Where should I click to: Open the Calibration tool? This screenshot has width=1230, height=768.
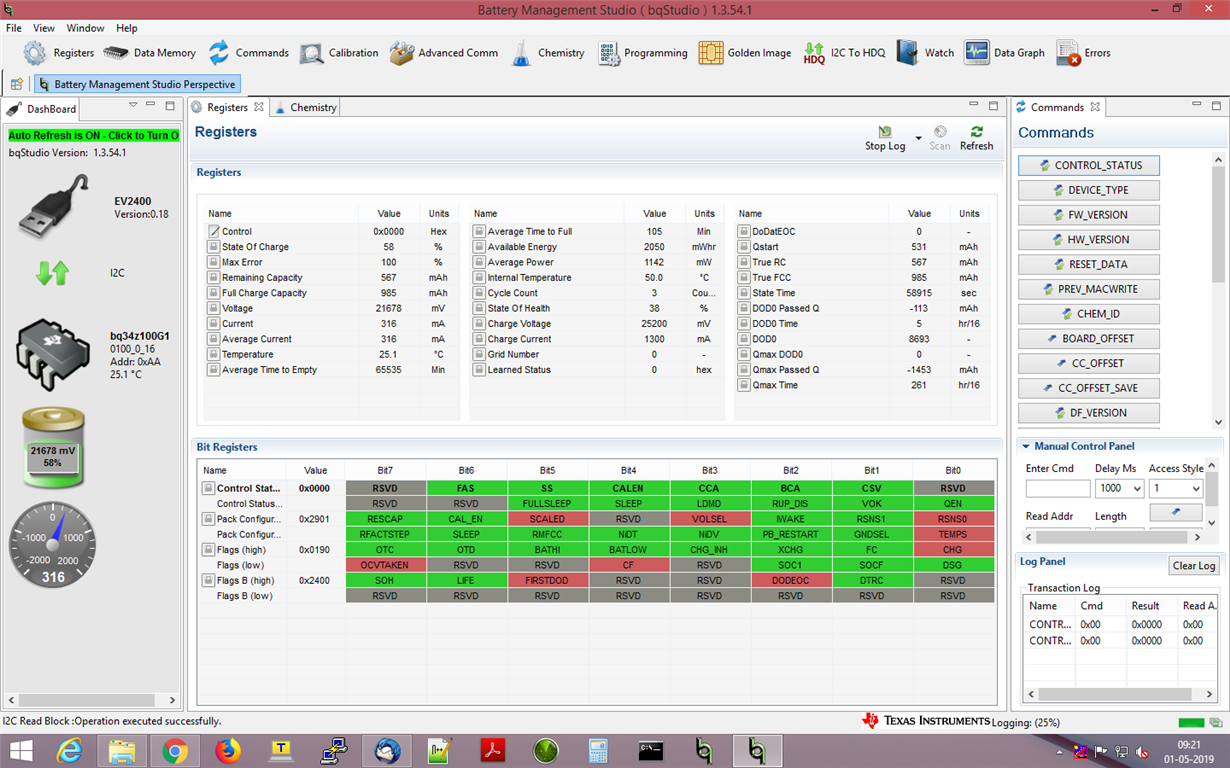click(339, 53)
